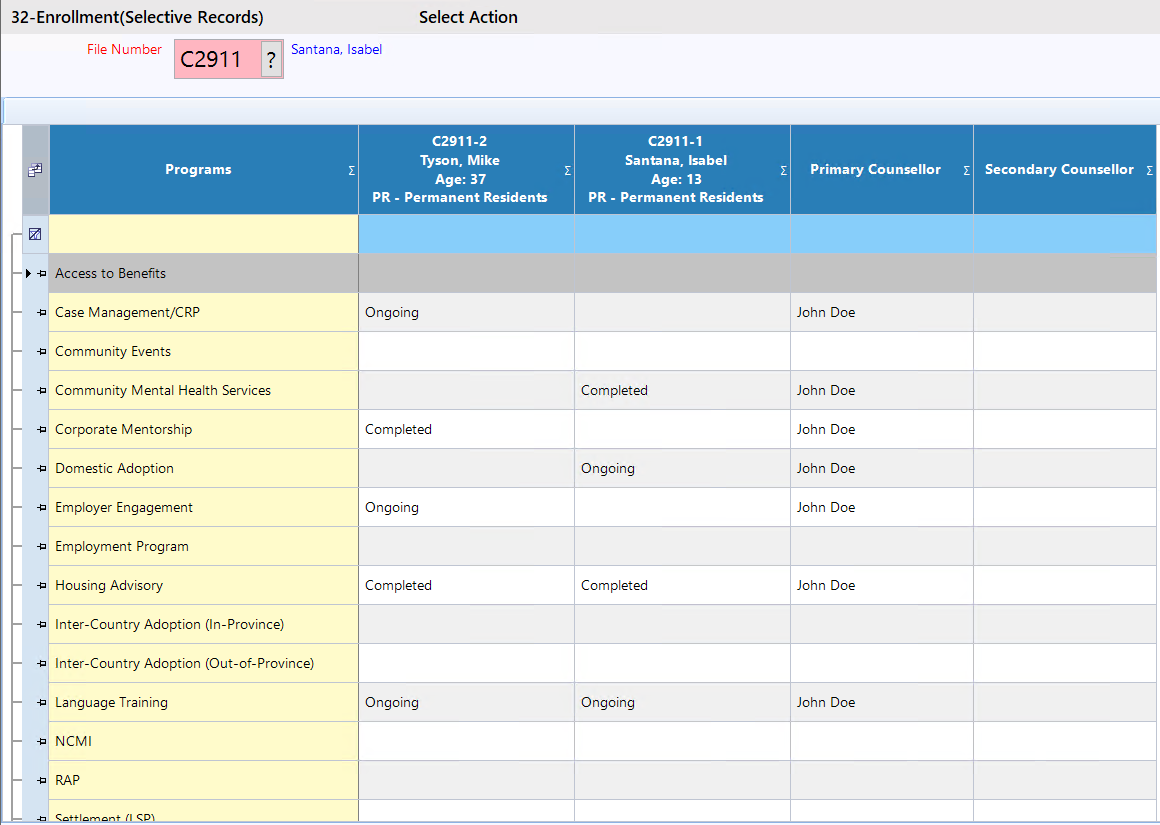Click the Secondary Counsellor filter cell

click(x=1065, y=235)
